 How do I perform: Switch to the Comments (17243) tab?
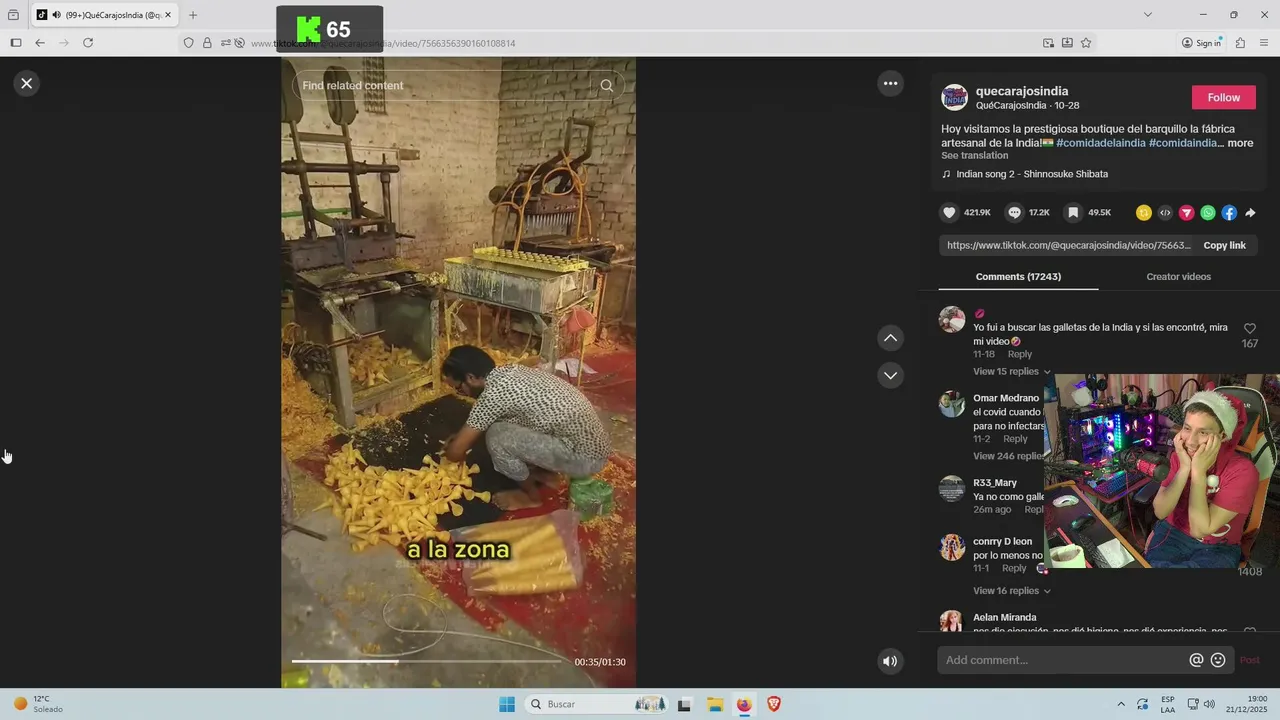click(x=1018, y=277)
